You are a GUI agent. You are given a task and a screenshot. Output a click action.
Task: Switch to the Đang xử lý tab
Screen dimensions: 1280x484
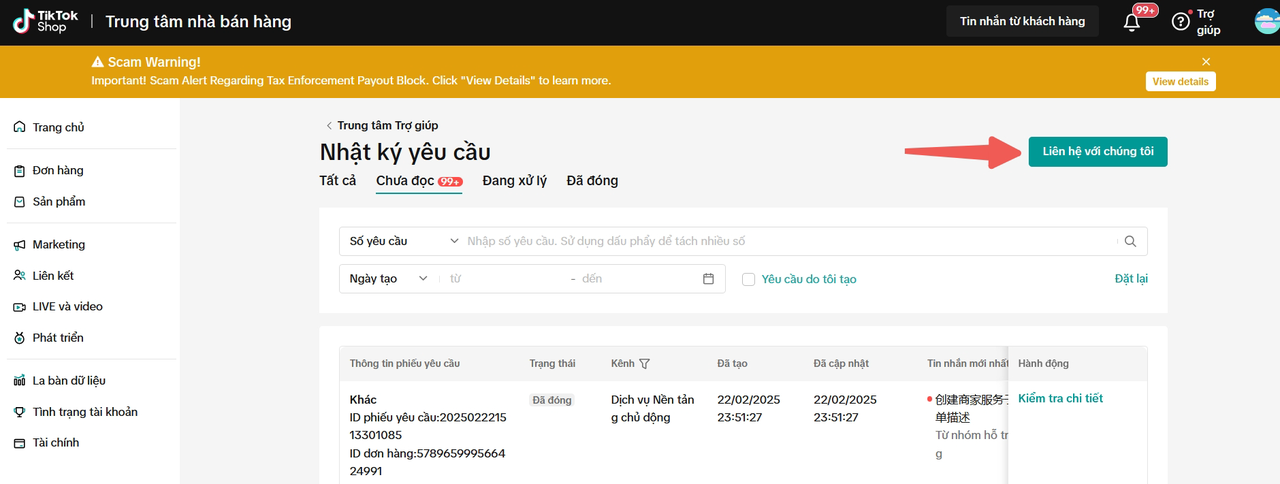pyautogui.click(x=514, y=181)
